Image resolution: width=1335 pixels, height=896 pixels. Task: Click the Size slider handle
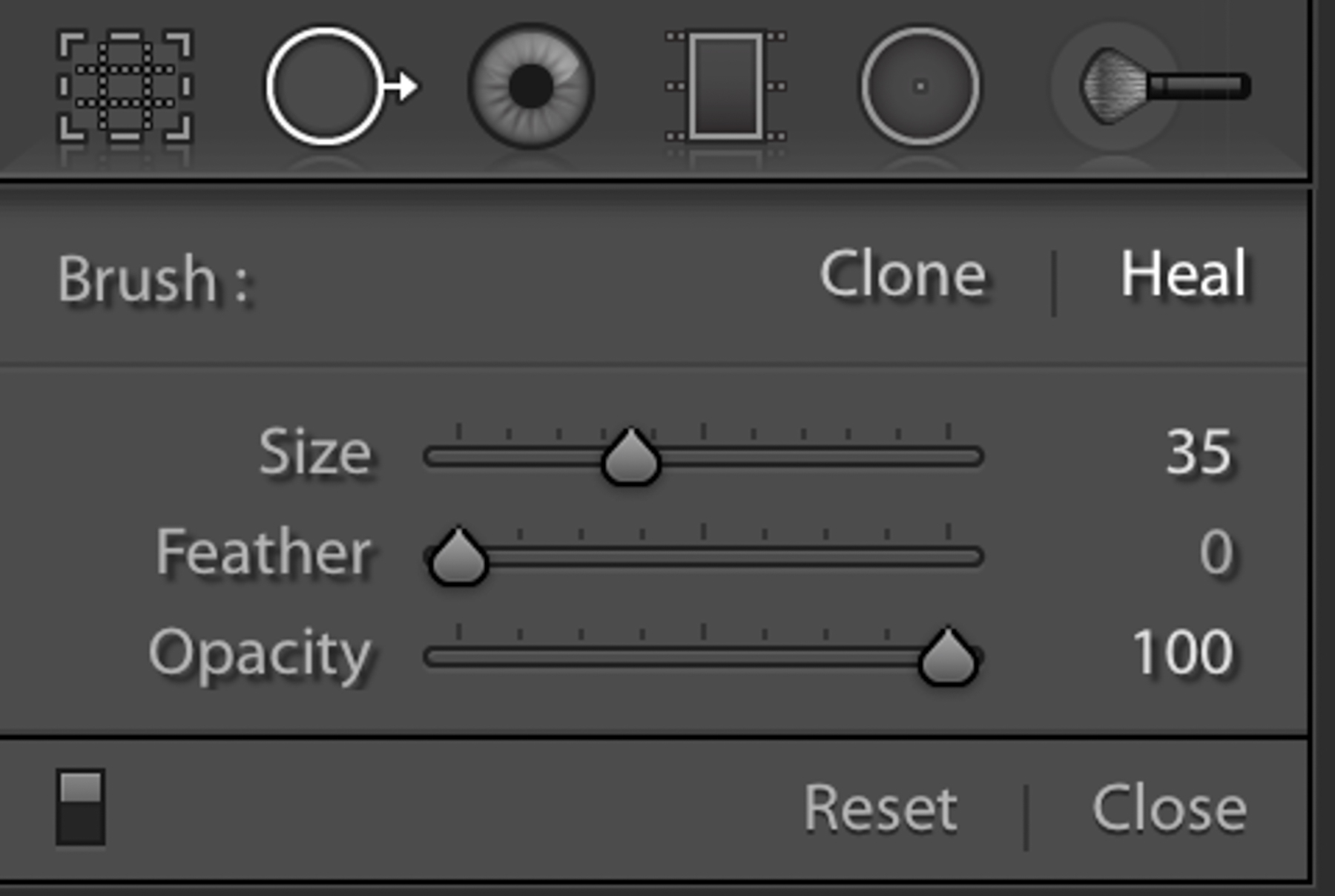(x=630, y=457)
